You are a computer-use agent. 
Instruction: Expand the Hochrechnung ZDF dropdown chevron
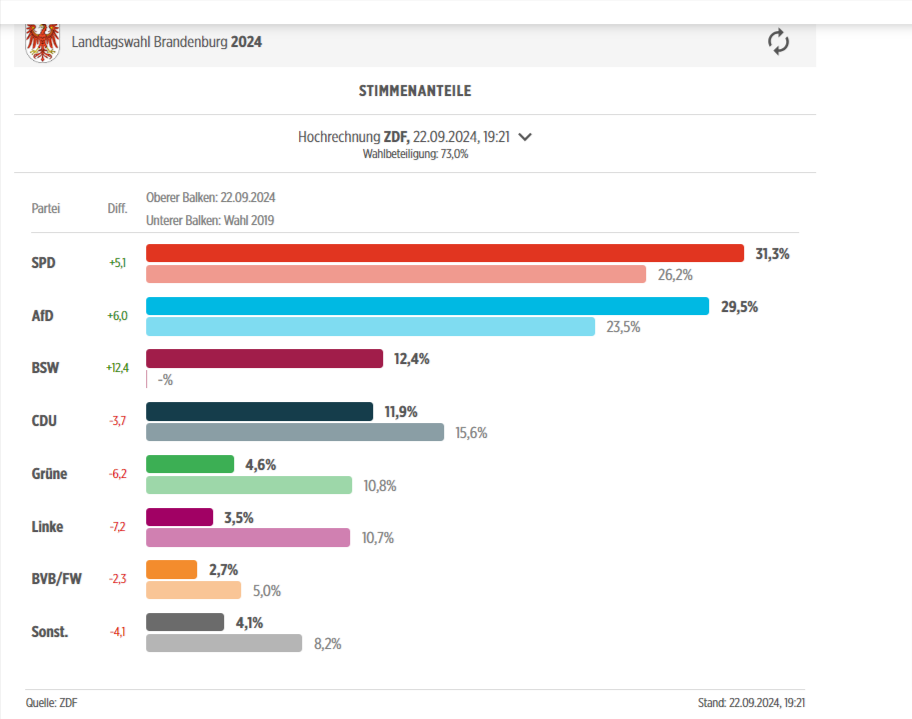point(525,137)
